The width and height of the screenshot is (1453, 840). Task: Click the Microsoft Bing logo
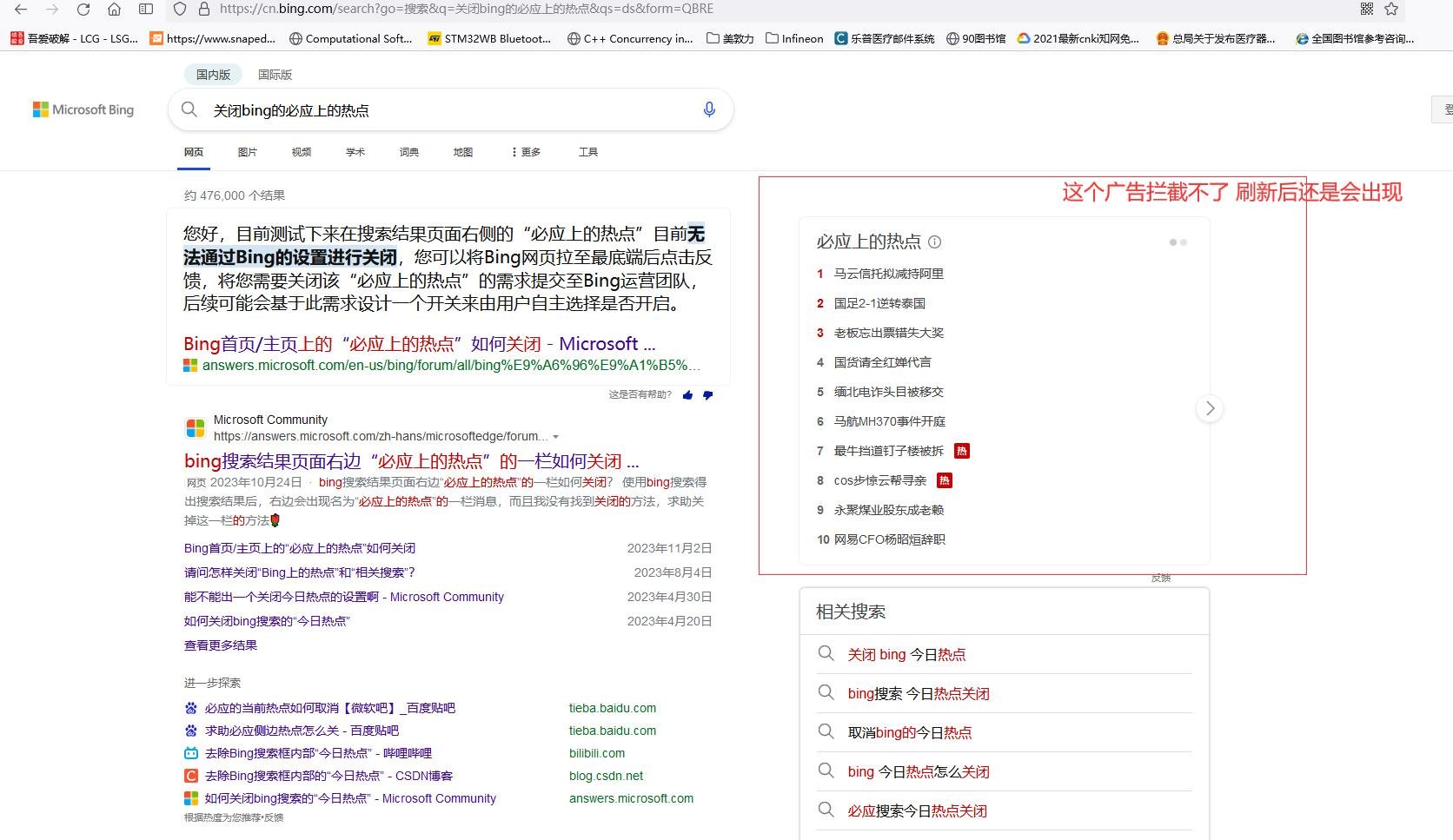83,109
